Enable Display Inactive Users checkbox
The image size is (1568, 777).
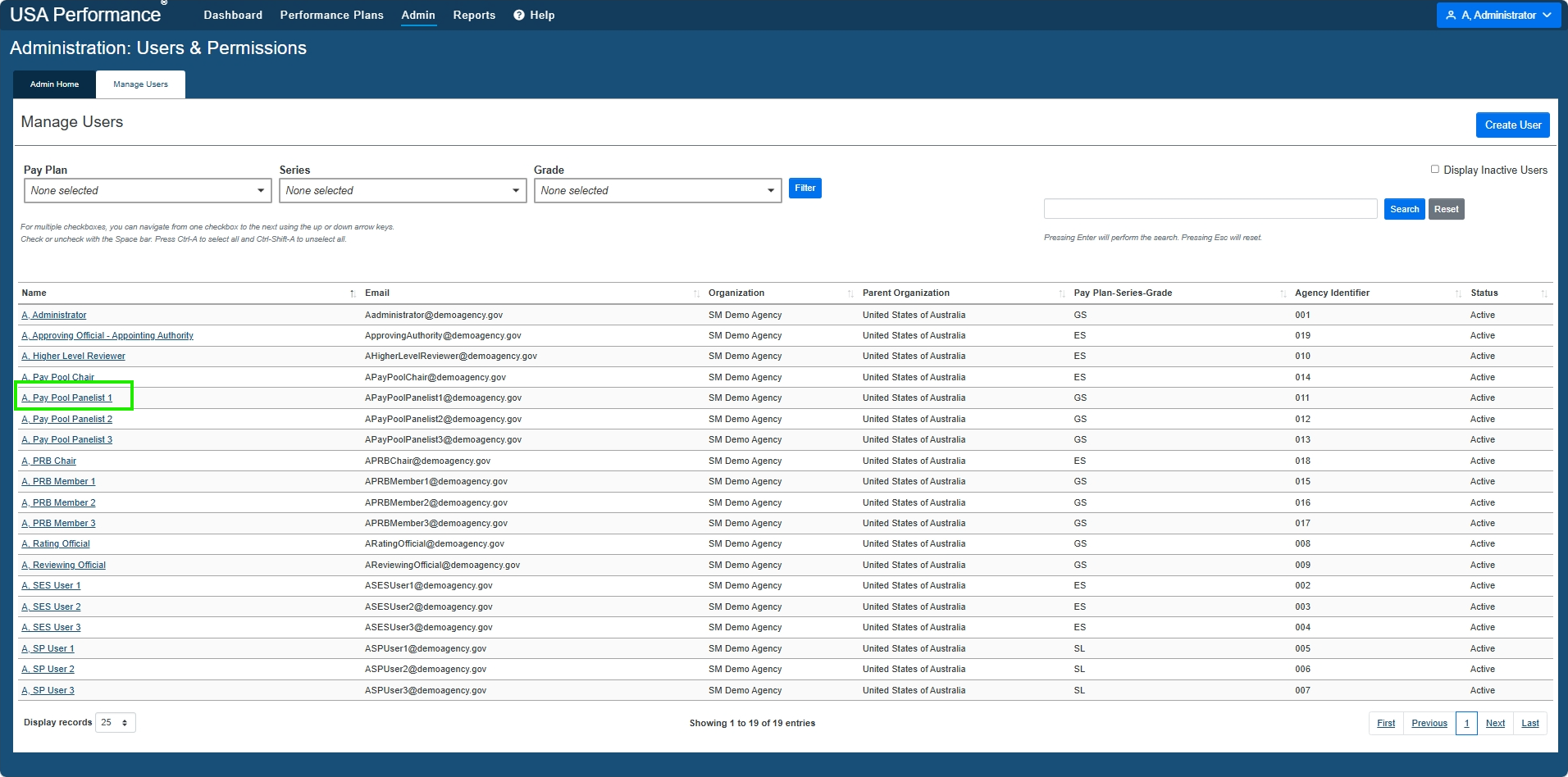(x=1435, y=170)
